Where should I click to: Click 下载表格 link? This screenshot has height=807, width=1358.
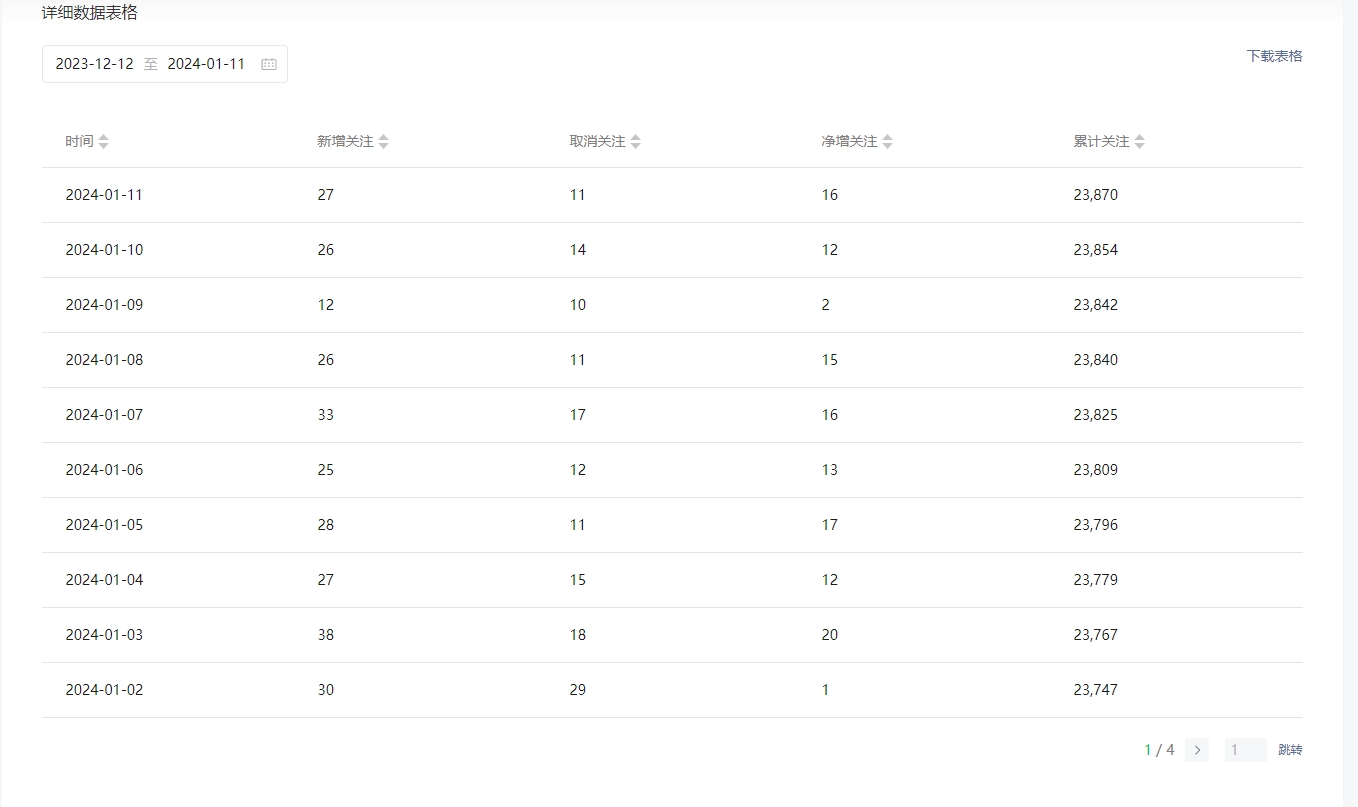click(1274, 56)
